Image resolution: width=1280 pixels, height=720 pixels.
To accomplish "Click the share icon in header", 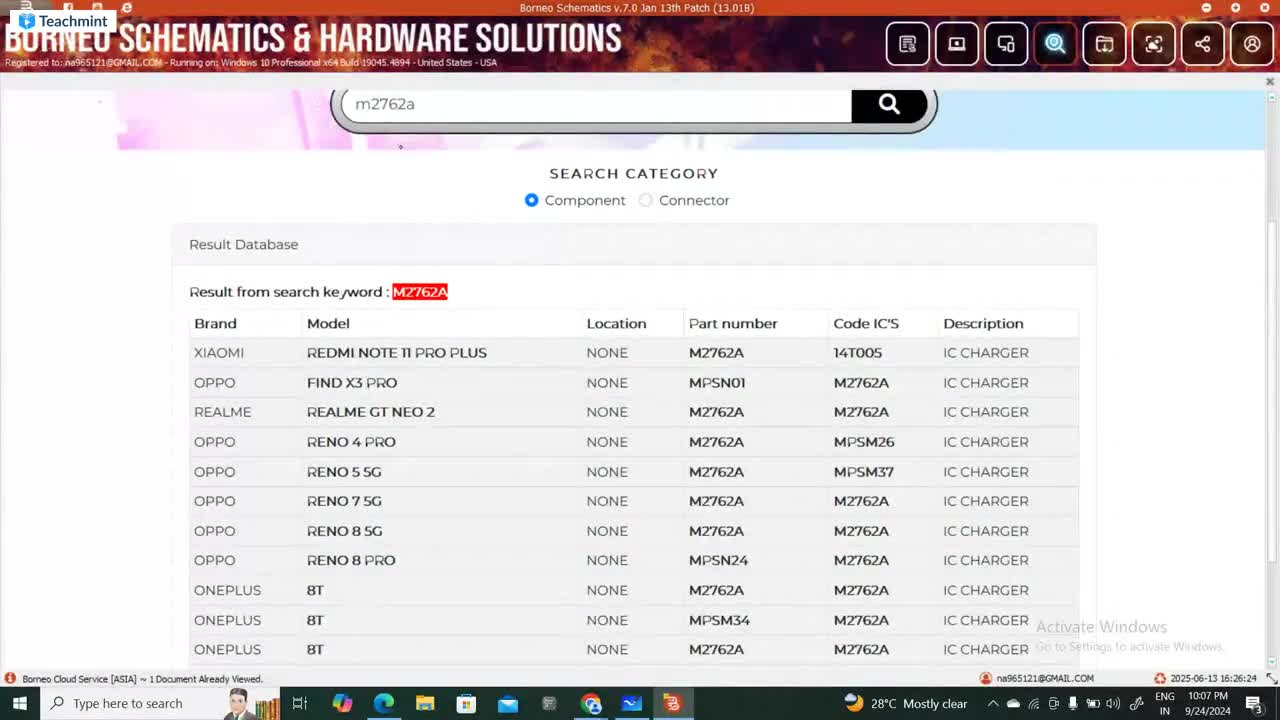I will coord(1202,44).
